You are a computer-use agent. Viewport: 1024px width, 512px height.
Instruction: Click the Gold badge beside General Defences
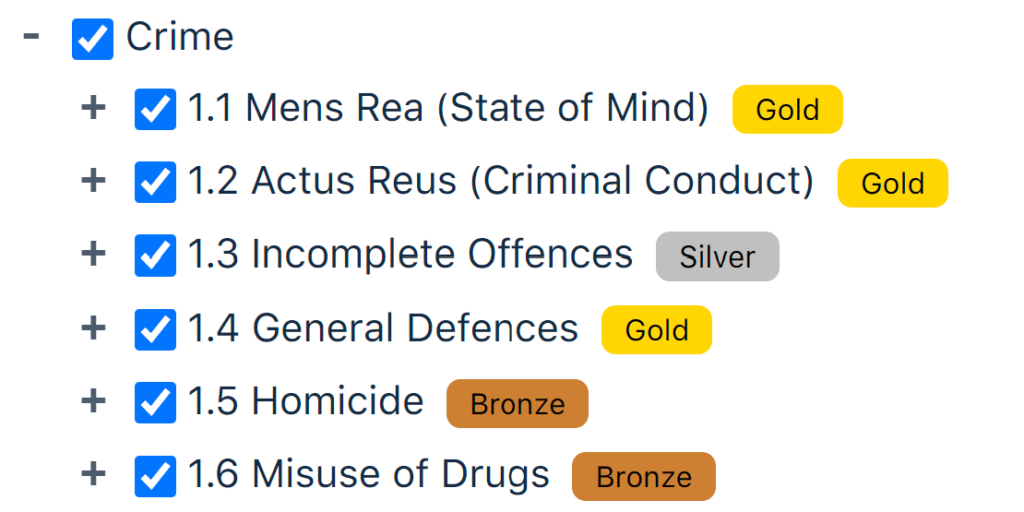656,330
